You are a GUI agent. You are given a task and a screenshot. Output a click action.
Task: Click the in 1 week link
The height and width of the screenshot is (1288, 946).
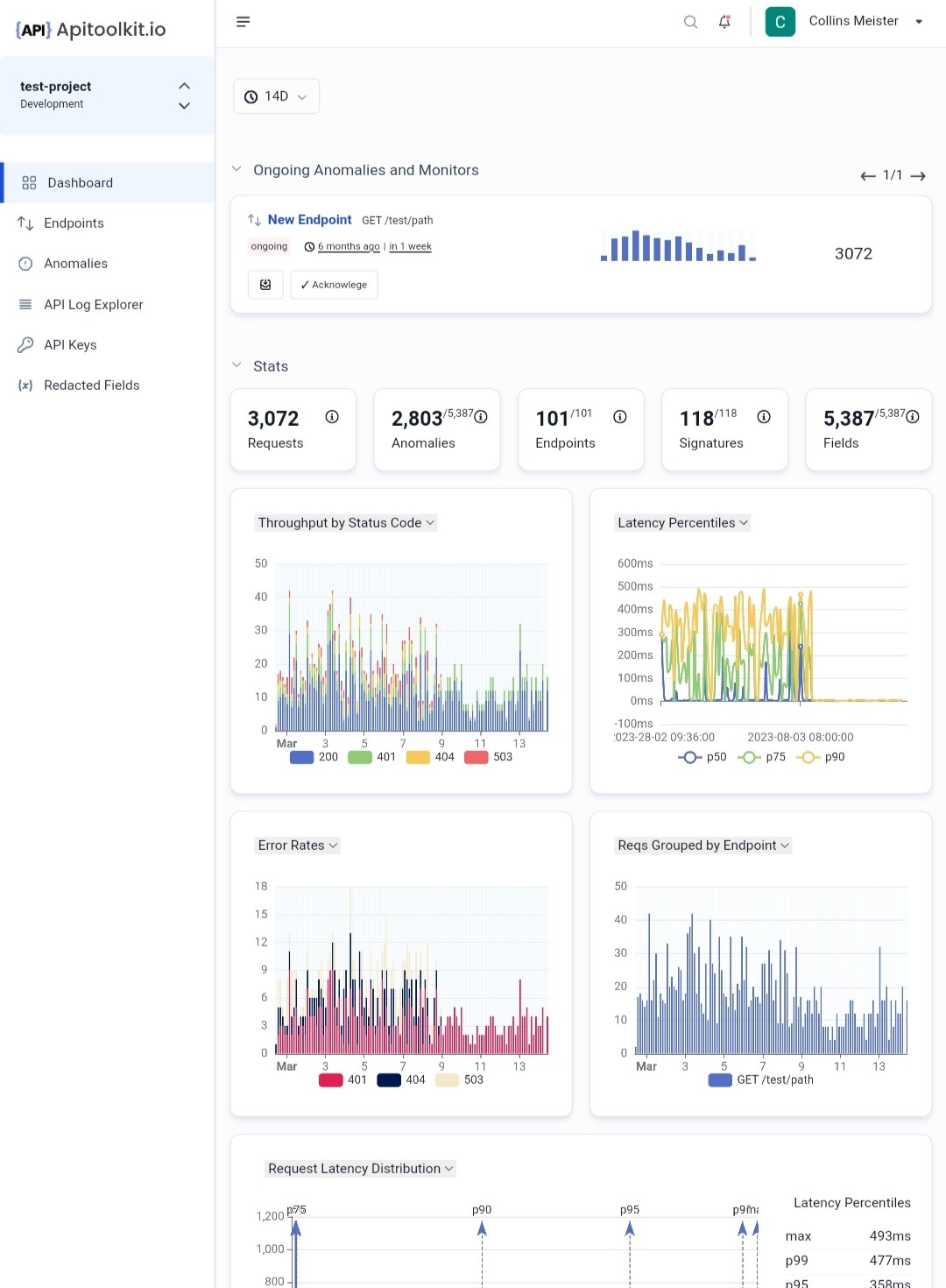point(410,246)
